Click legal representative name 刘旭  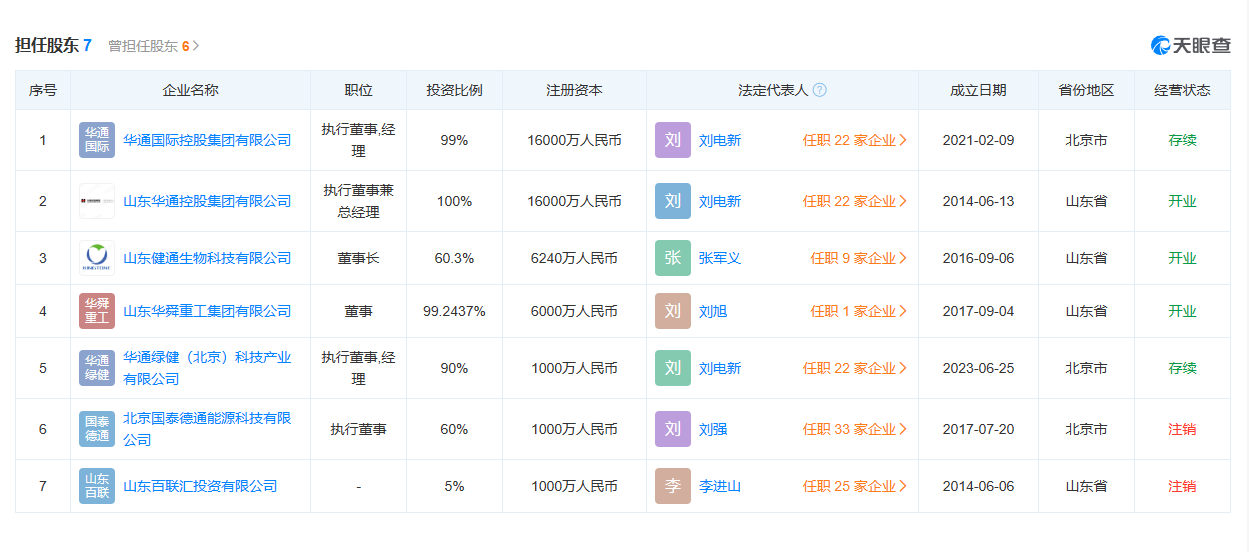point(713,311)
